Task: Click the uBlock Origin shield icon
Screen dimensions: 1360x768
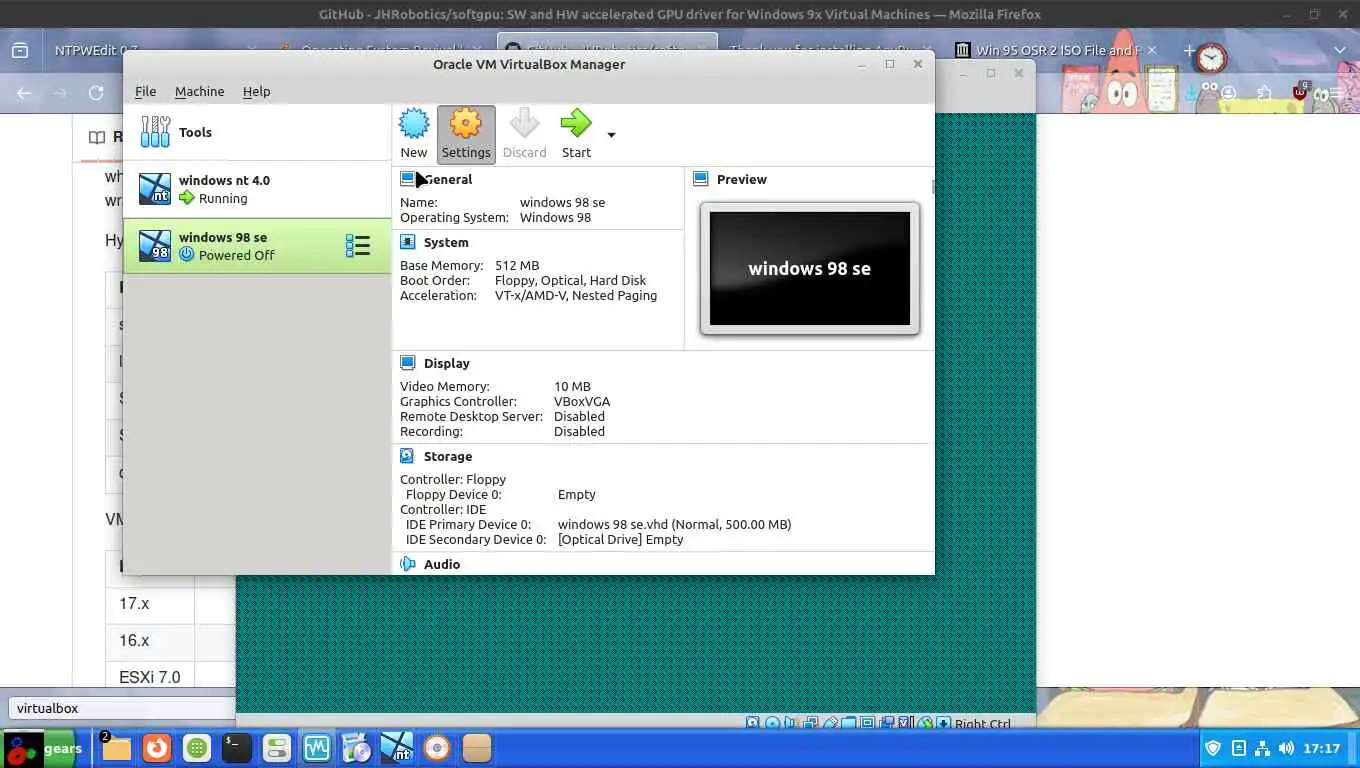Action: [1300, 92]
